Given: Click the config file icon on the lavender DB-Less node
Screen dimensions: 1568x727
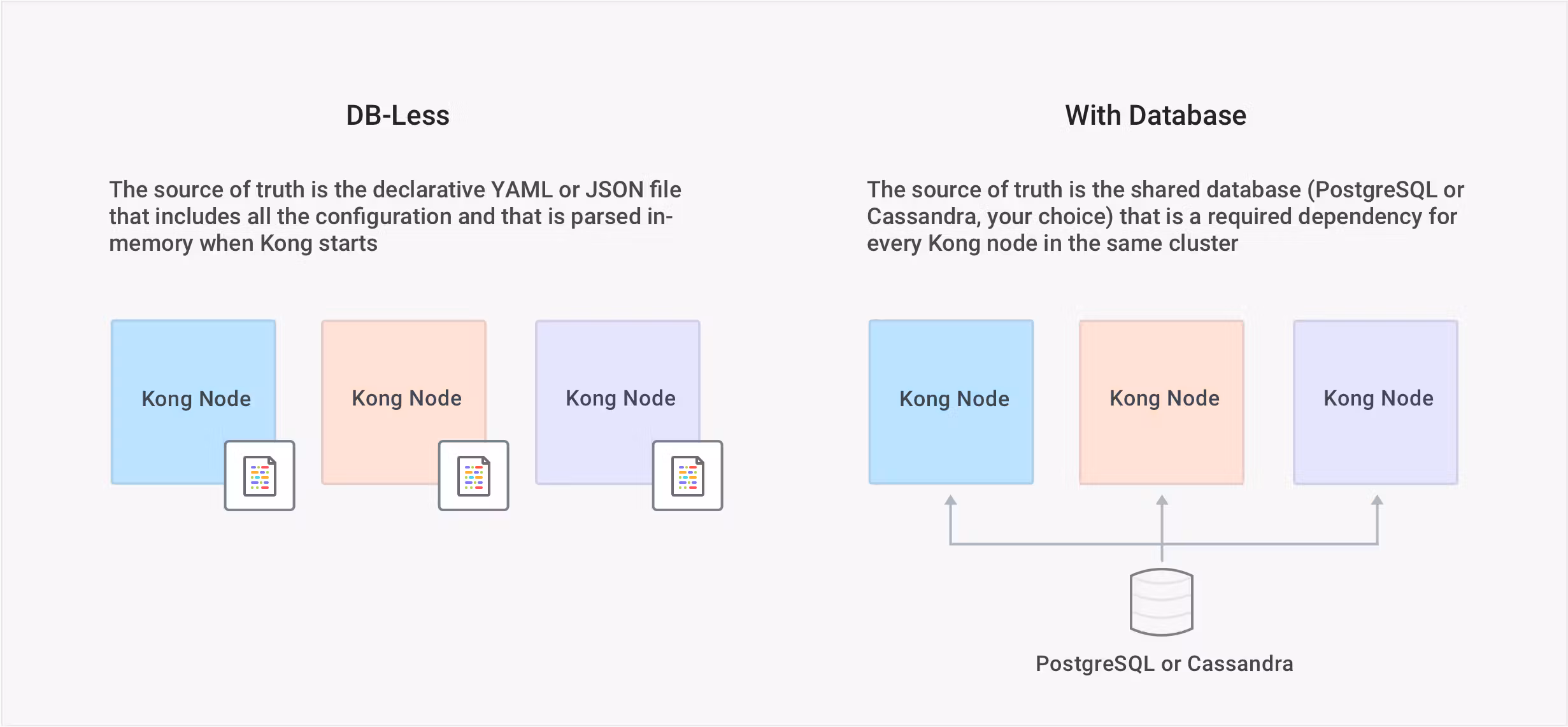Looking at the screenshot, I should pos(688,476).
